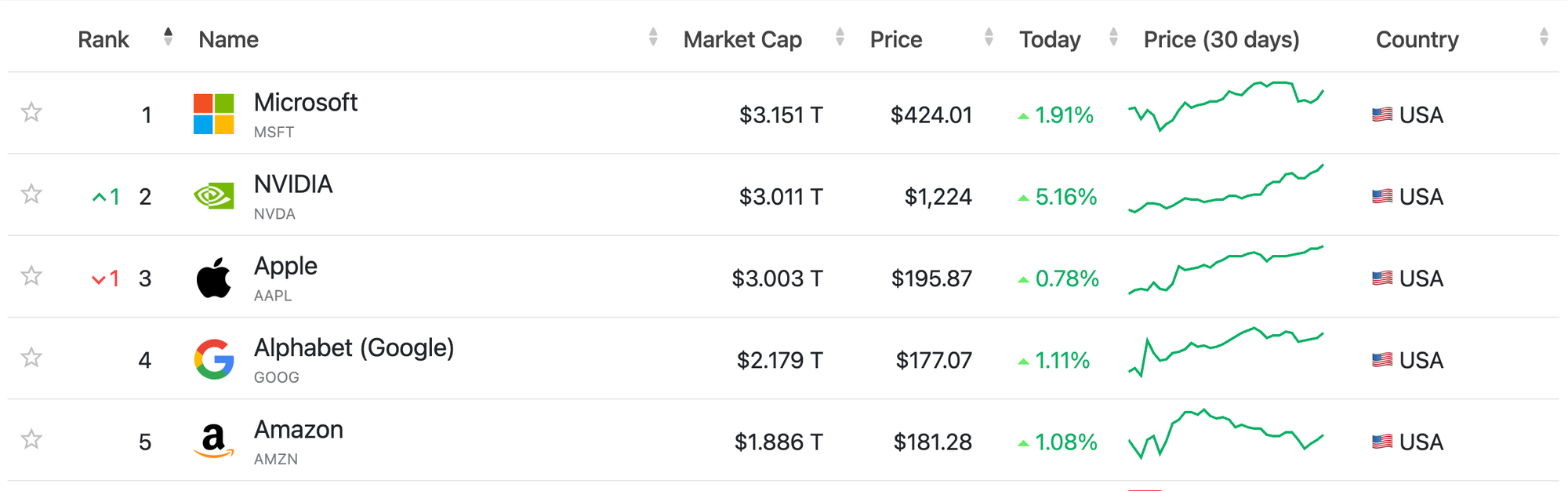1568x491 pixels.
Task: Click the USA flag in Amazon row
Action: 1382,442
